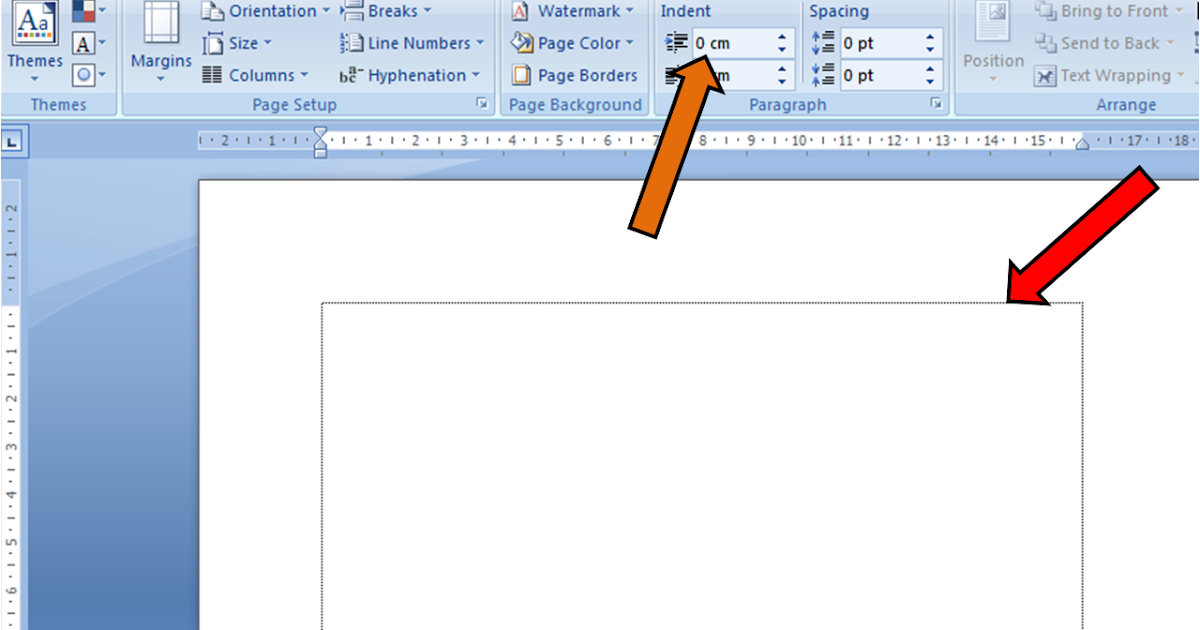Image resolution: width=1200 pixels, height=630 pixels.
Task: Click the tab stop selector beside the ruler
Action: [x=12, y=143]
